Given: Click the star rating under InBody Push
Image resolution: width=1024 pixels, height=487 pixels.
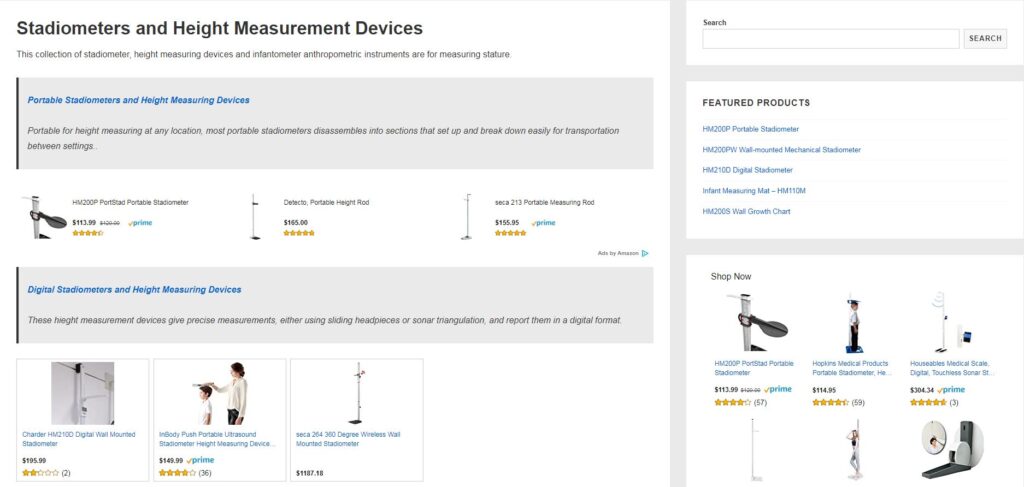Looking at the screenshot, I should pyautogui.click(x=177, y=473).
